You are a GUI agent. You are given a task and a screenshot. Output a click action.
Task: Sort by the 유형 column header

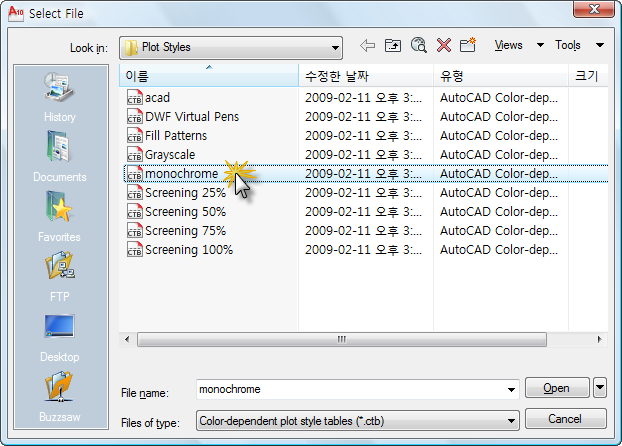click(501, 75)
